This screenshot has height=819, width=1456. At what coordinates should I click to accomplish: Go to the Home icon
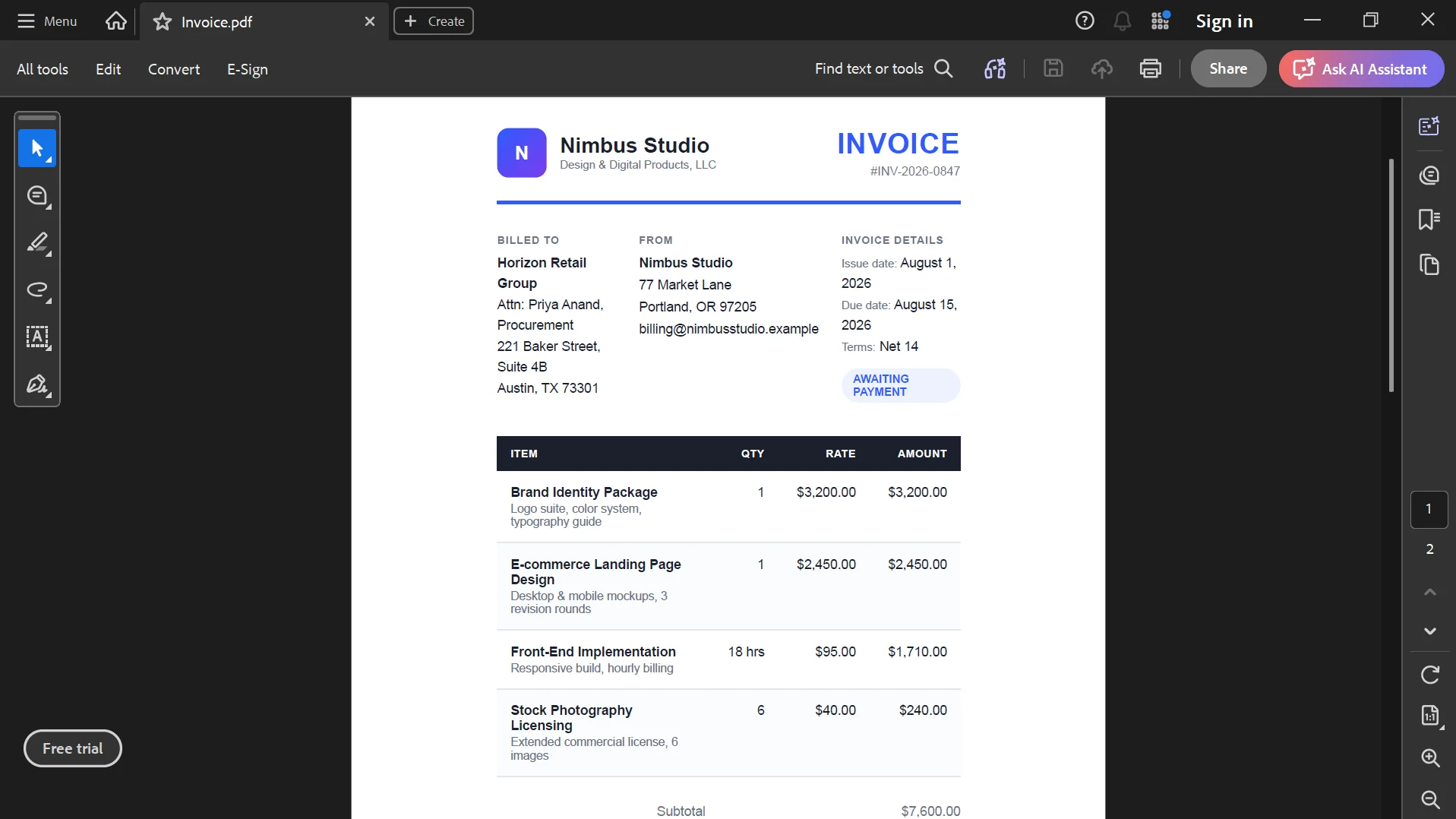[x=116, y=21]
